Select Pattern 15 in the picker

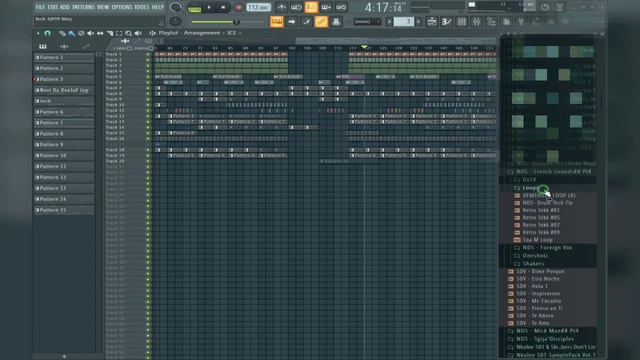[x=64, y=210]
